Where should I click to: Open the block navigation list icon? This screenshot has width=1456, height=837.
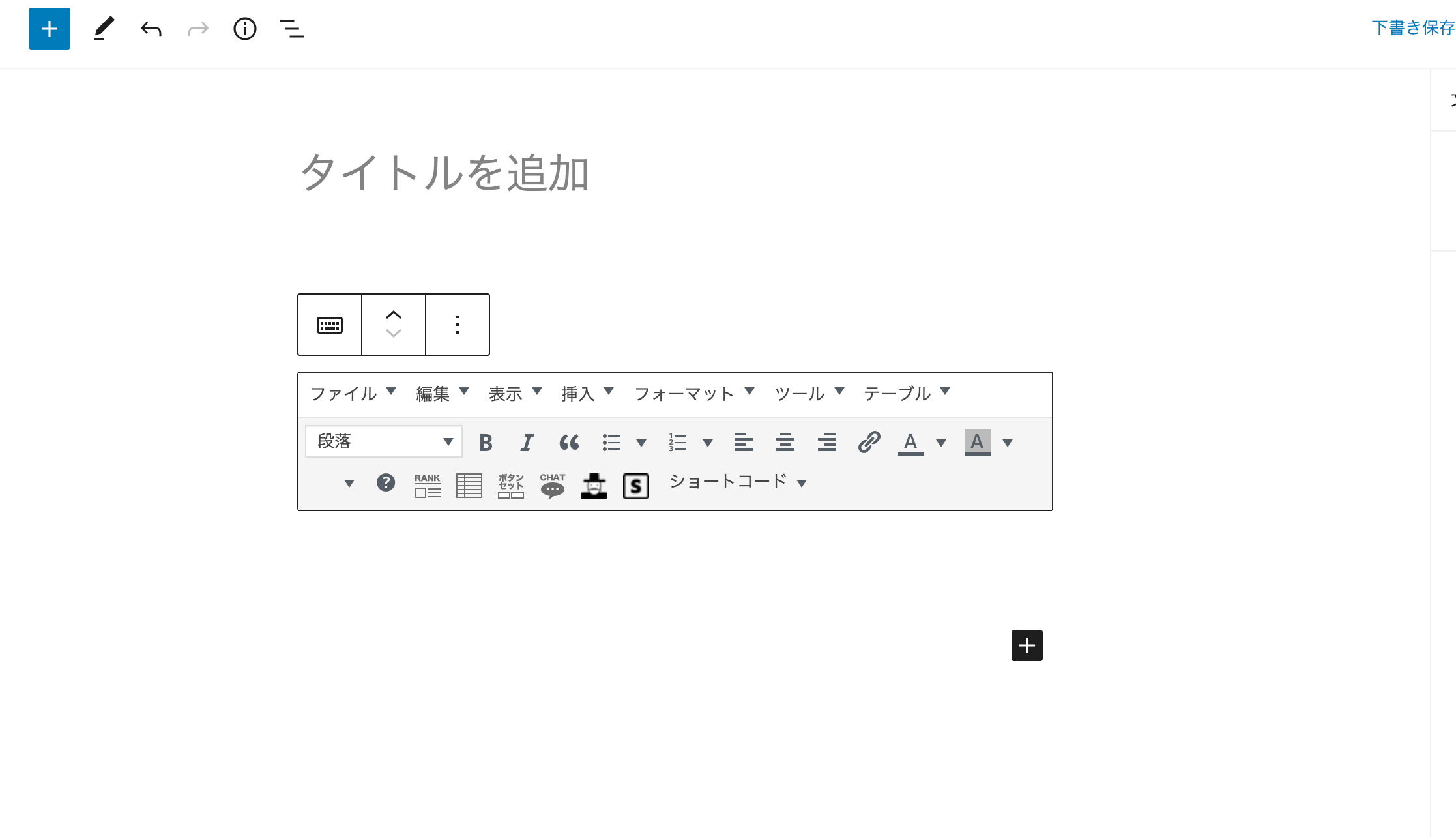(292, 29)
